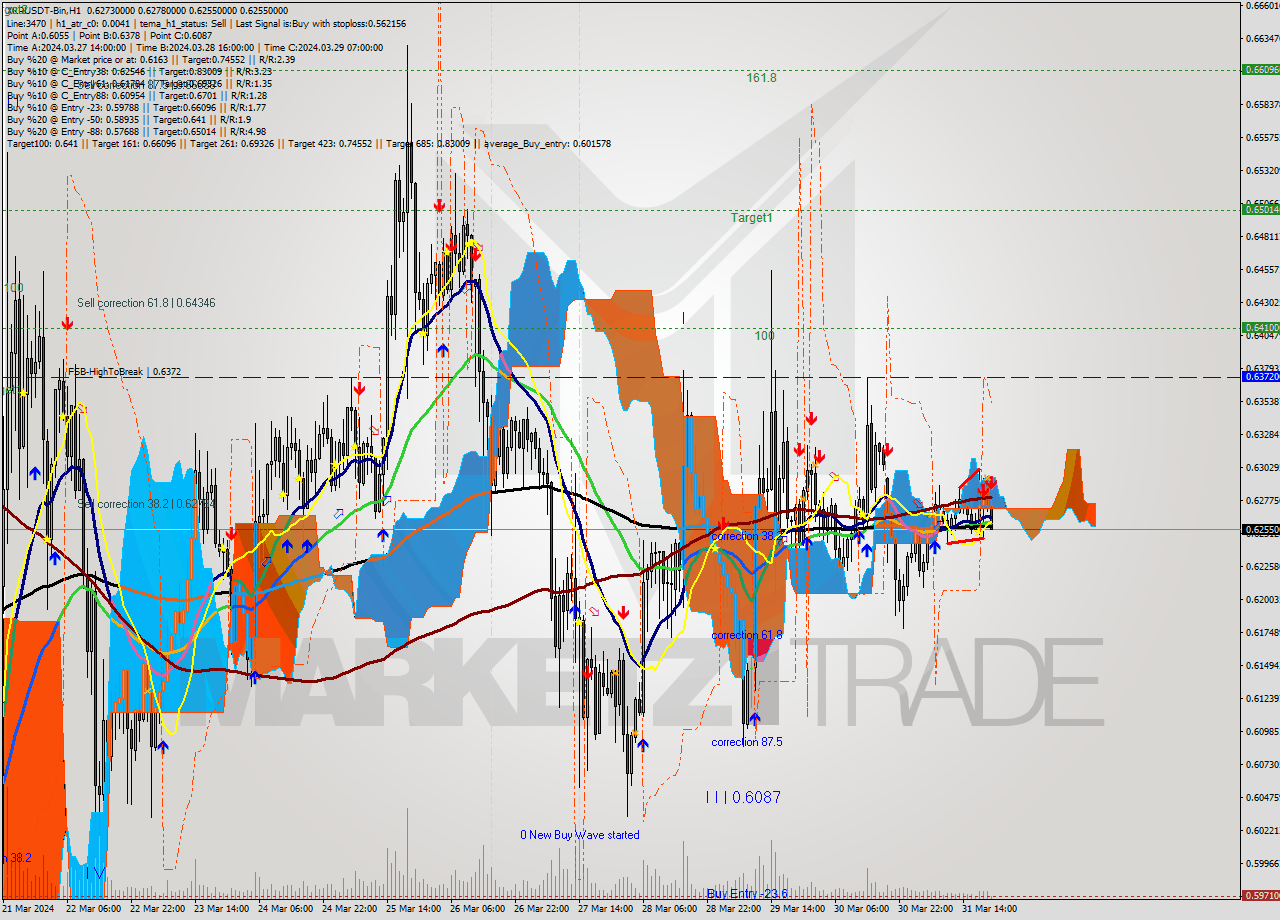Click the green Target1 label

tap(751, 217)
